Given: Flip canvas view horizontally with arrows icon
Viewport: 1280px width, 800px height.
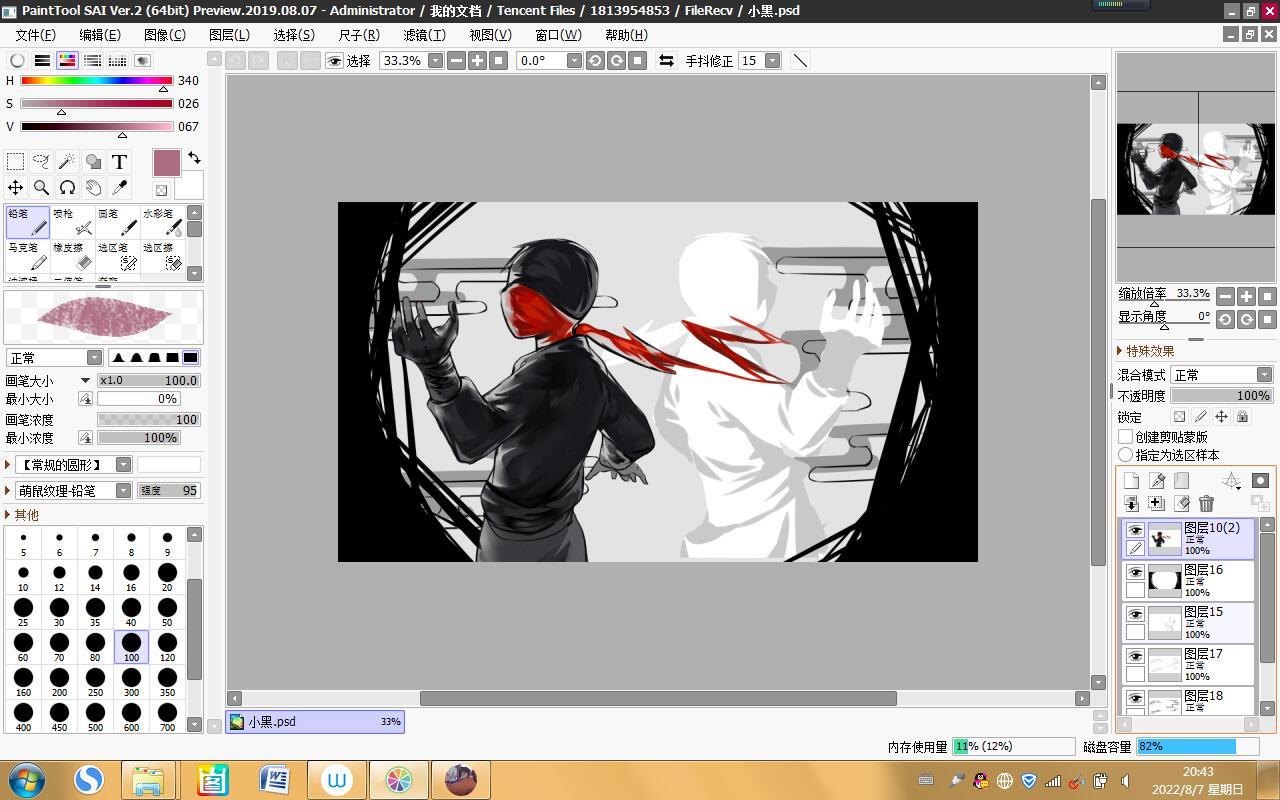Looking at the screenshot, I should click(x=666, y=61).
